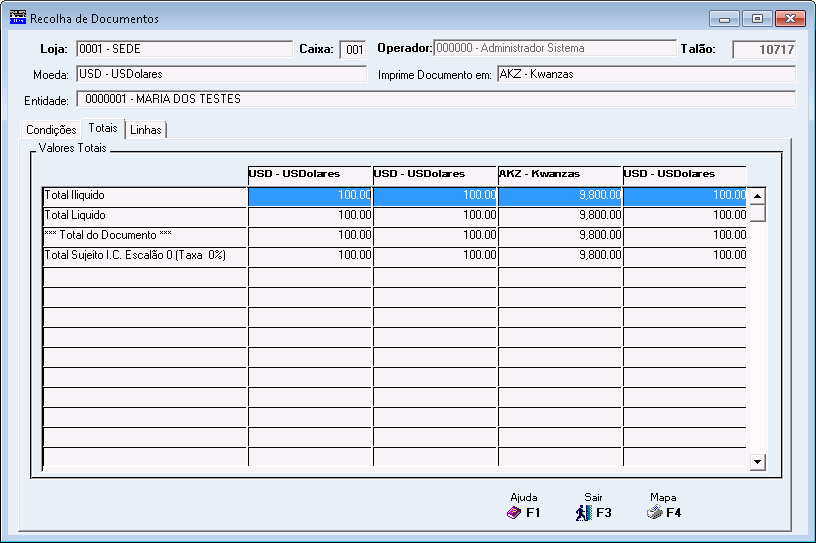
Task: Click the Talão number field 10717
Action: [763, 50]
